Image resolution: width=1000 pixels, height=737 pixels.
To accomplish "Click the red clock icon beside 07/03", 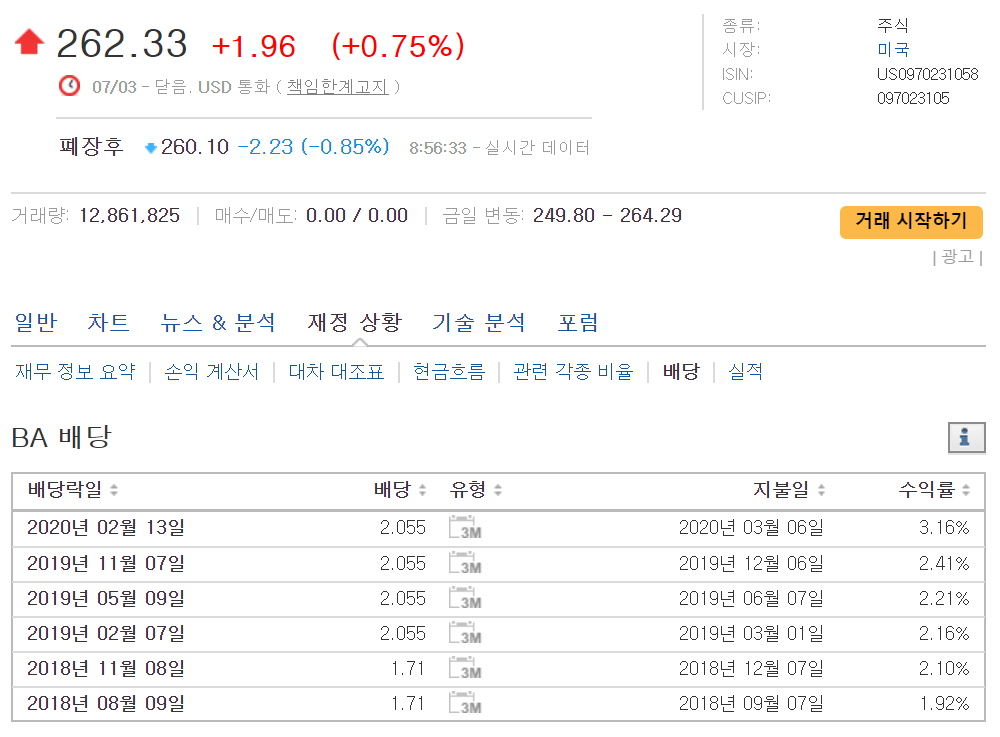I will point(70,85).
